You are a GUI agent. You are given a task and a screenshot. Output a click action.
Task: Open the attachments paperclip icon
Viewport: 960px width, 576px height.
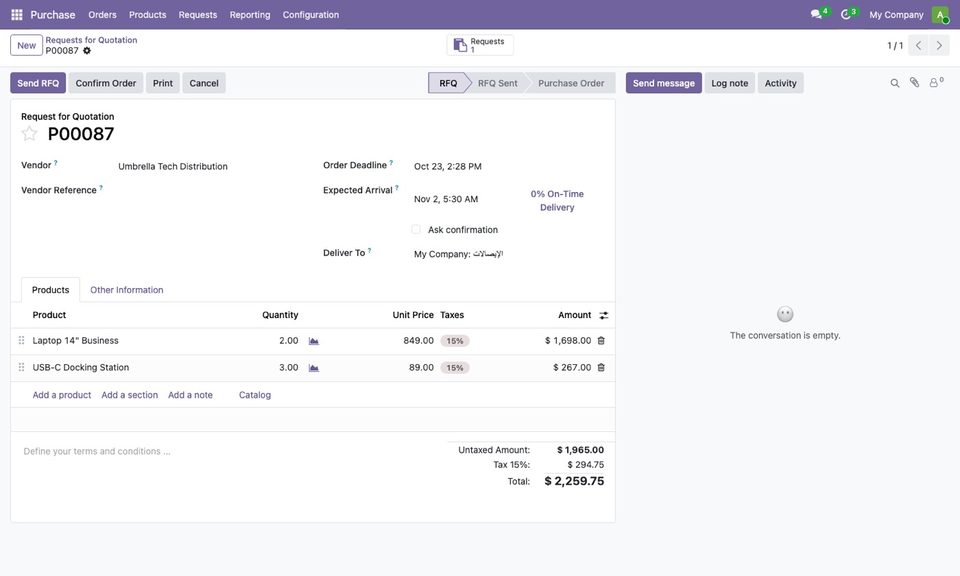click(914, 83)
